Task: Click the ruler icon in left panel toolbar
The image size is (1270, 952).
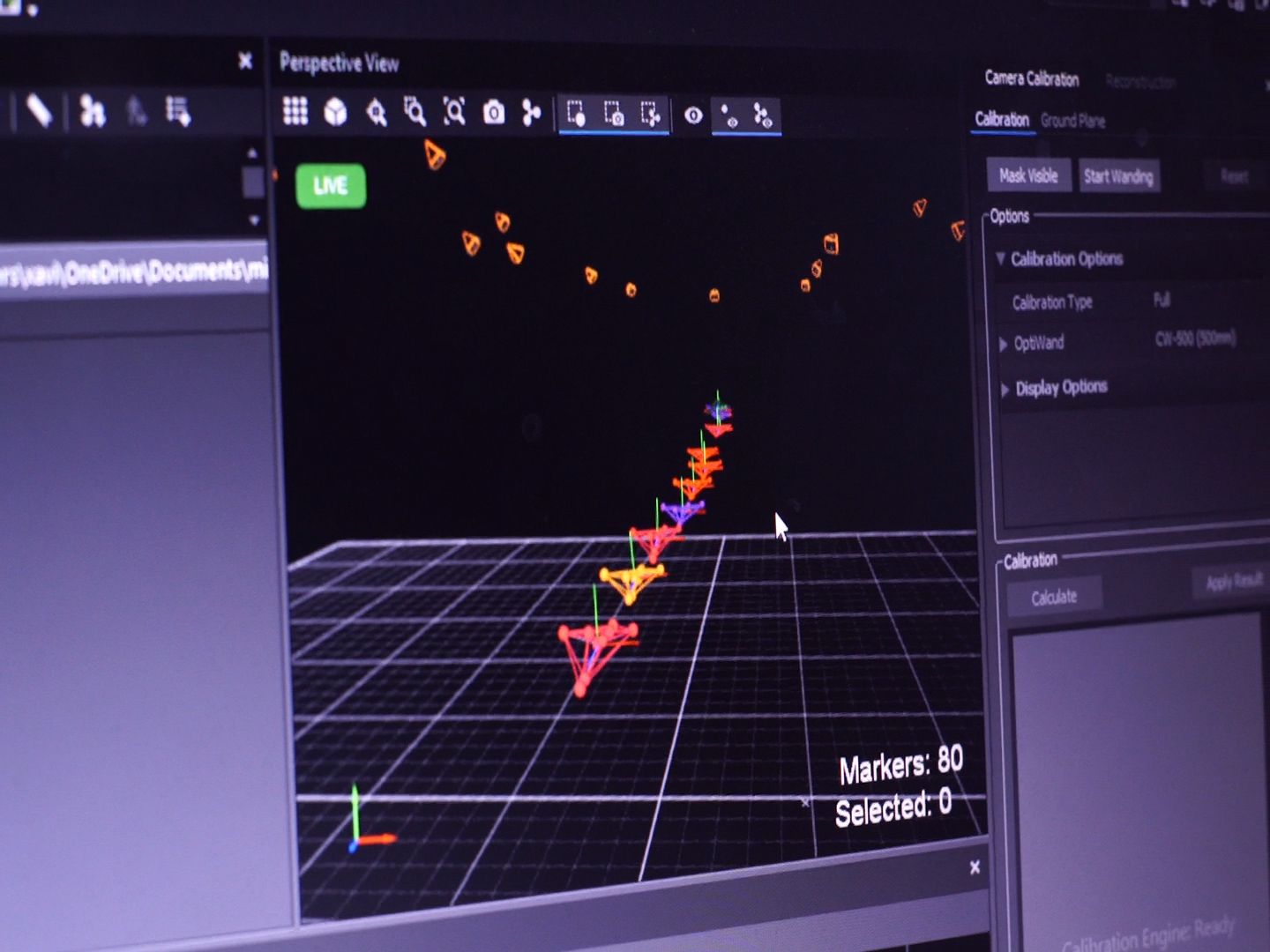Action: (x=39, y=112)
